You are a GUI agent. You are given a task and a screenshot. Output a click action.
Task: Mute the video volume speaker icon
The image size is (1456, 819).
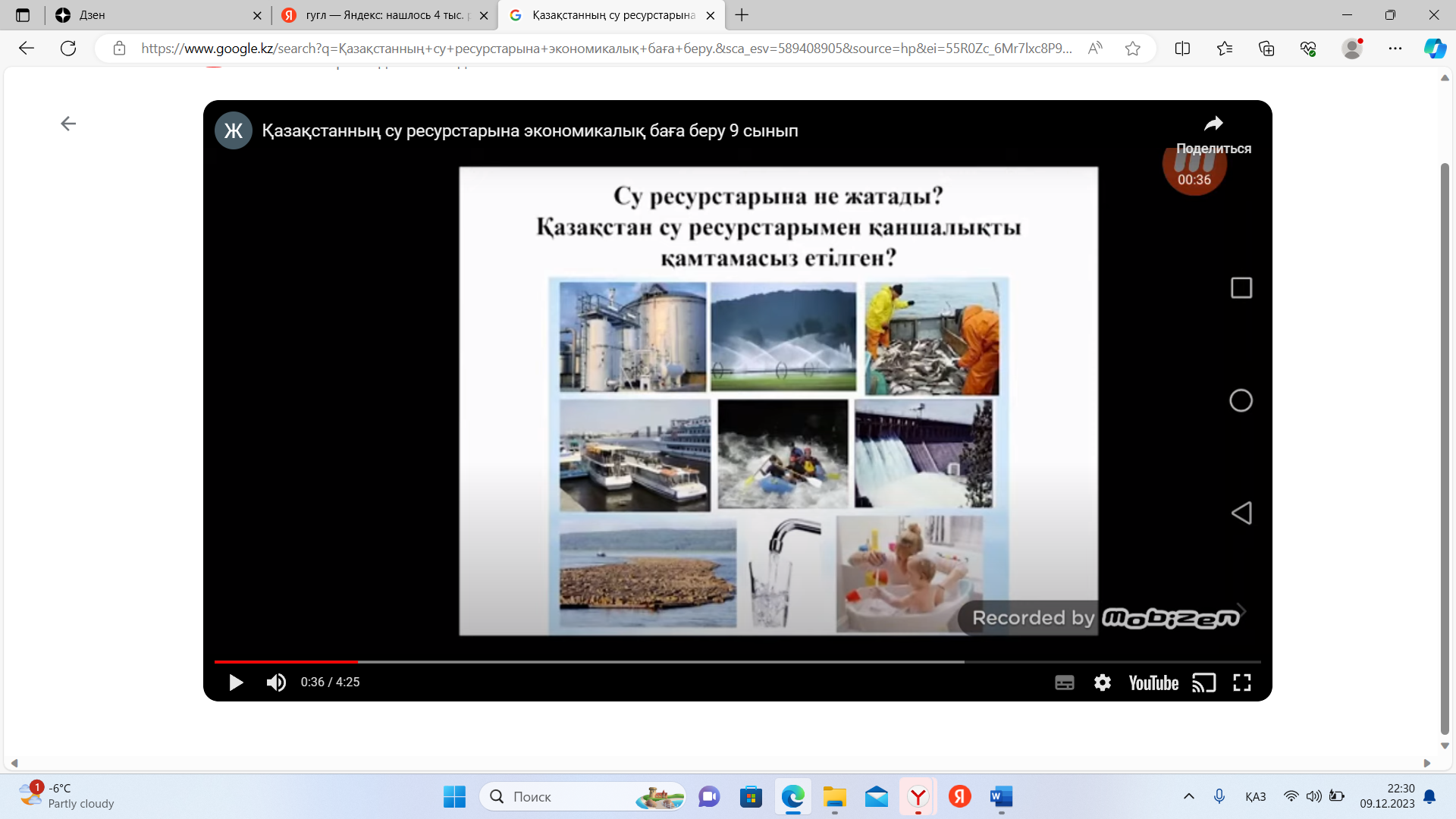click(276, 682)
